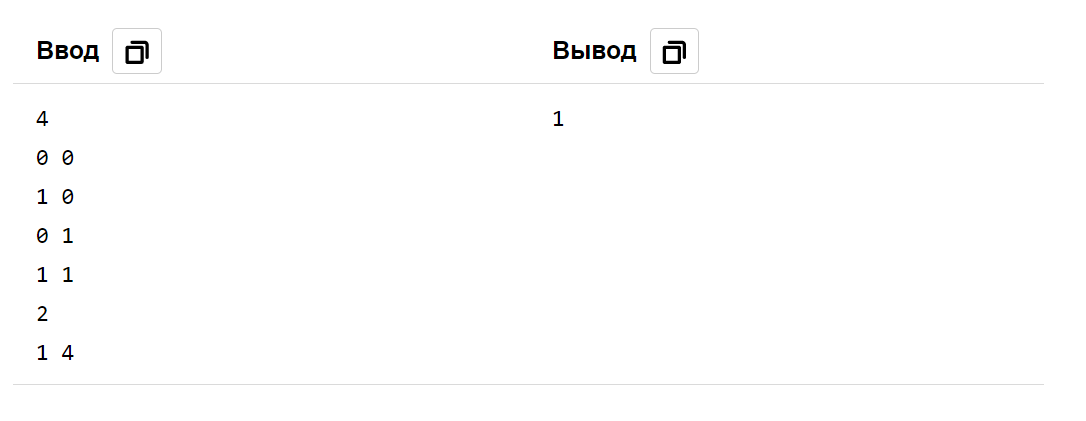Select the first input line containing 4
The height and width of the screenshot is (421, 1086).
(x=42, y=119)
